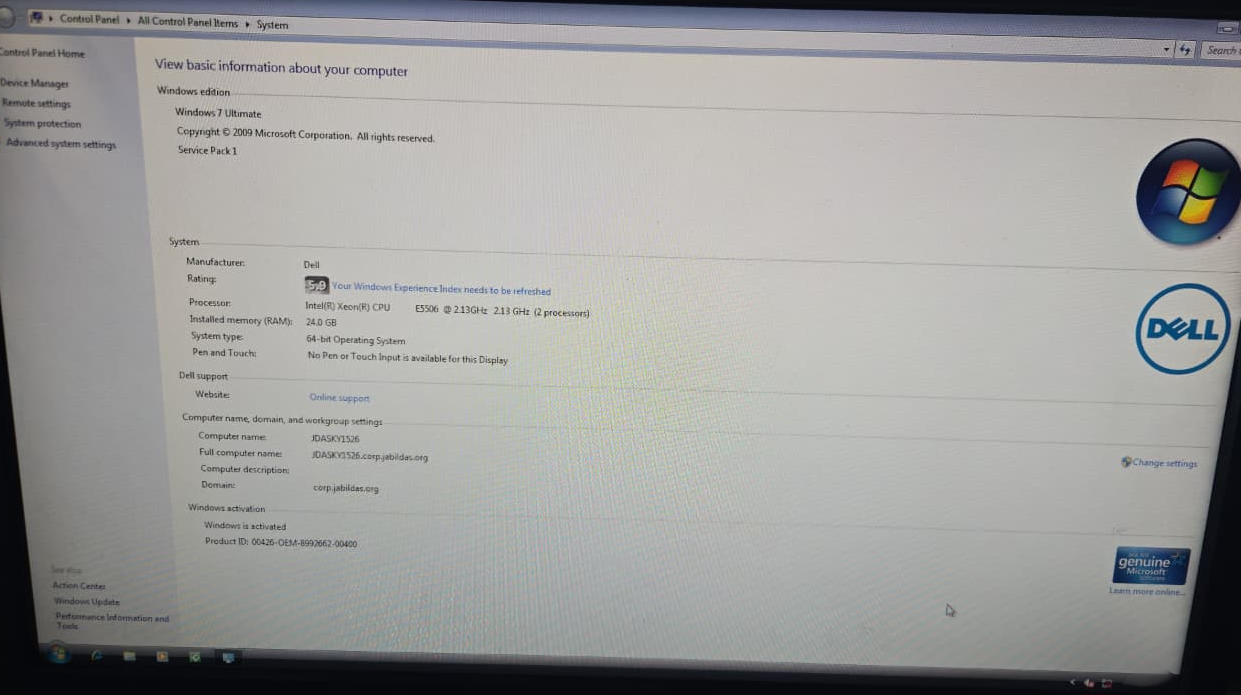The image size is (1241, 695).
Task: Click the Domain value corp.jabildas.org
Action: (x=346, y=489)
